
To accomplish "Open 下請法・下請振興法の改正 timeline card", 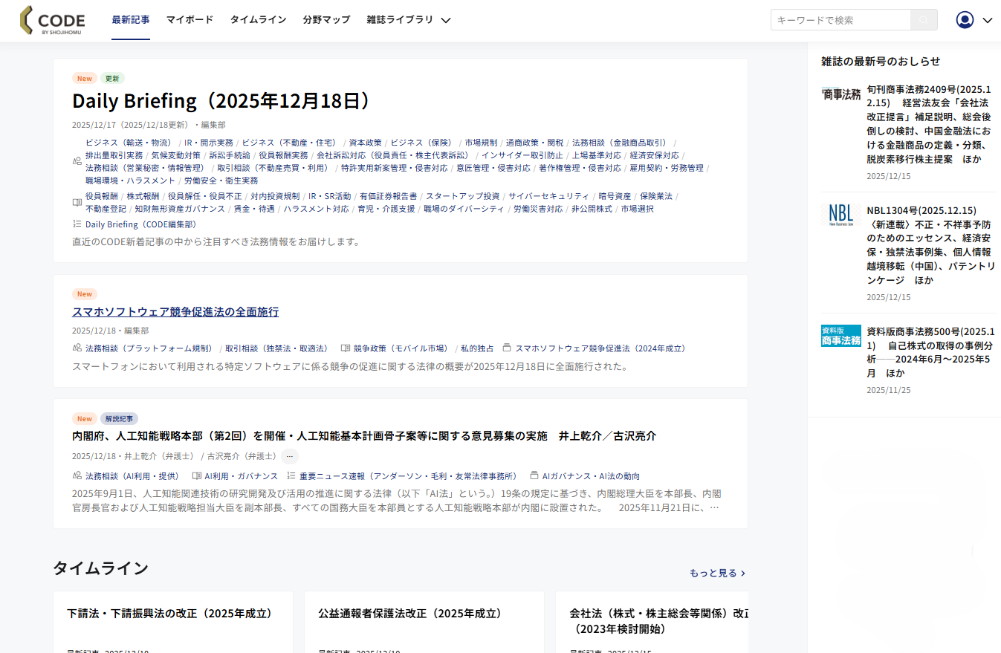I will click(170, 613).
